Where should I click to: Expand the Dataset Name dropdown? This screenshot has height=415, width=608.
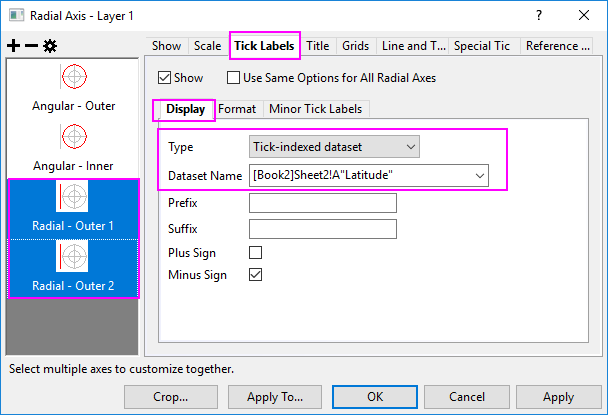[x=480, y=176]
